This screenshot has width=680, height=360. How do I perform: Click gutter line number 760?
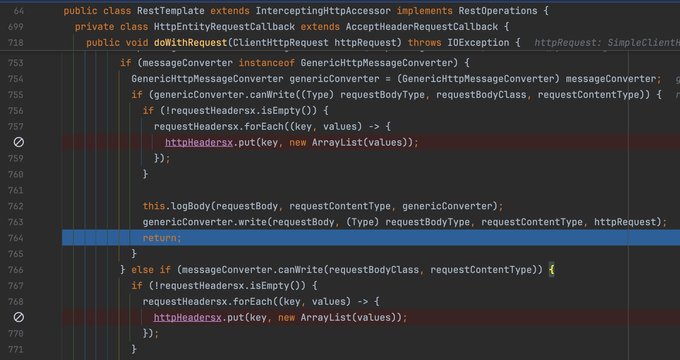click(16, 174)
